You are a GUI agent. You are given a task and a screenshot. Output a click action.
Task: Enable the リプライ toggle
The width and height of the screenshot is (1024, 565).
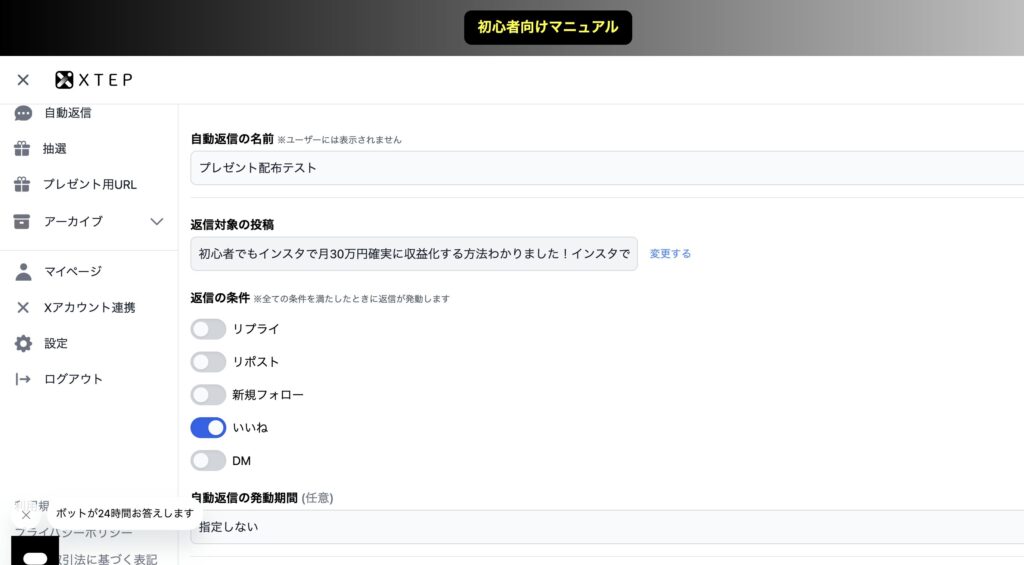coord(208,329)
